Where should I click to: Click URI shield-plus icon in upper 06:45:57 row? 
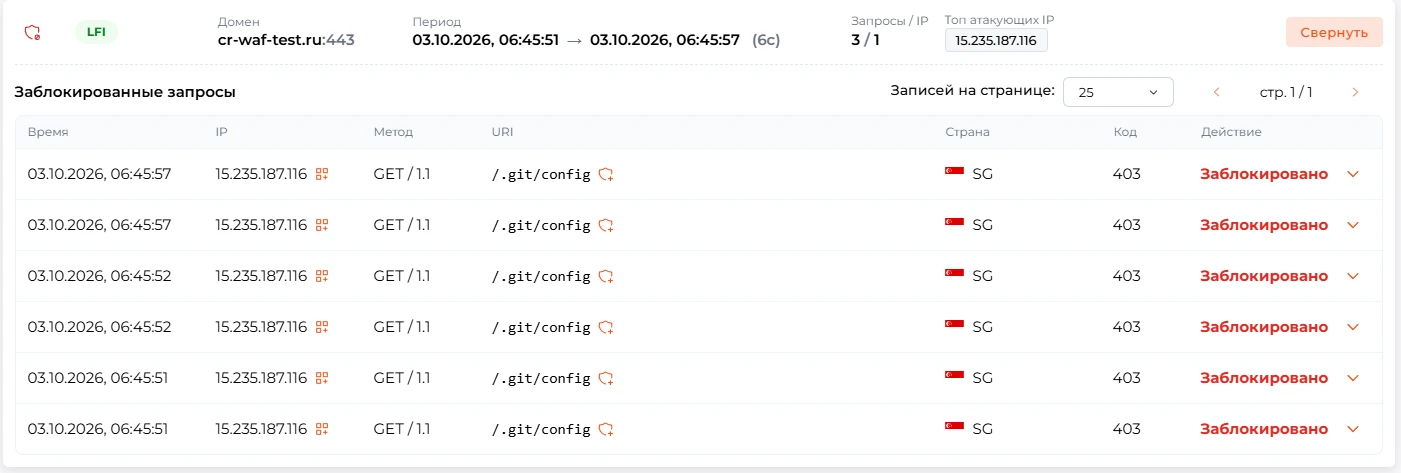pyautogui.click(x=606, y=174)
